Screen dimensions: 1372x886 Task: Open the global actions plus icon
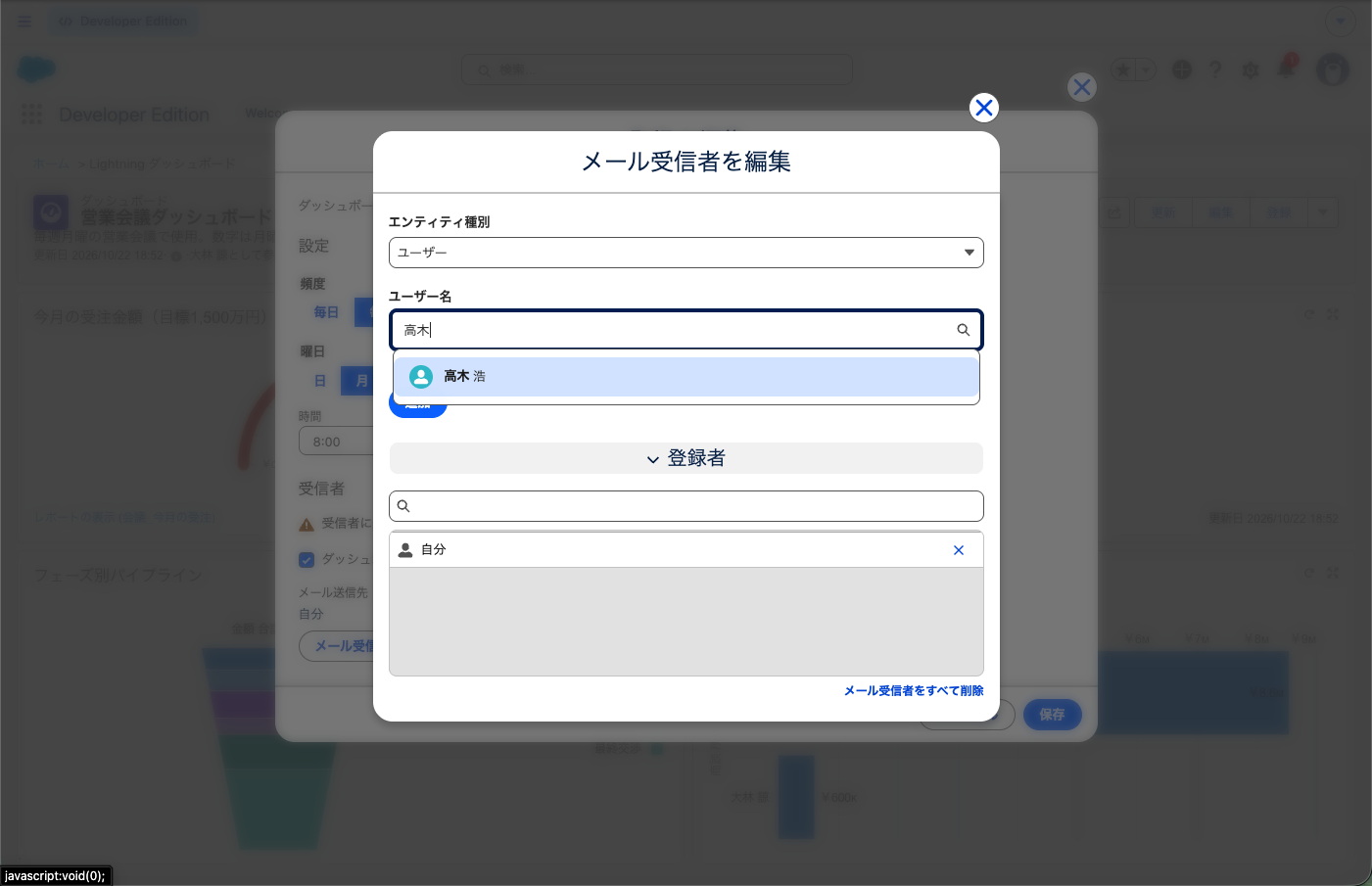tap(1182, 70)
